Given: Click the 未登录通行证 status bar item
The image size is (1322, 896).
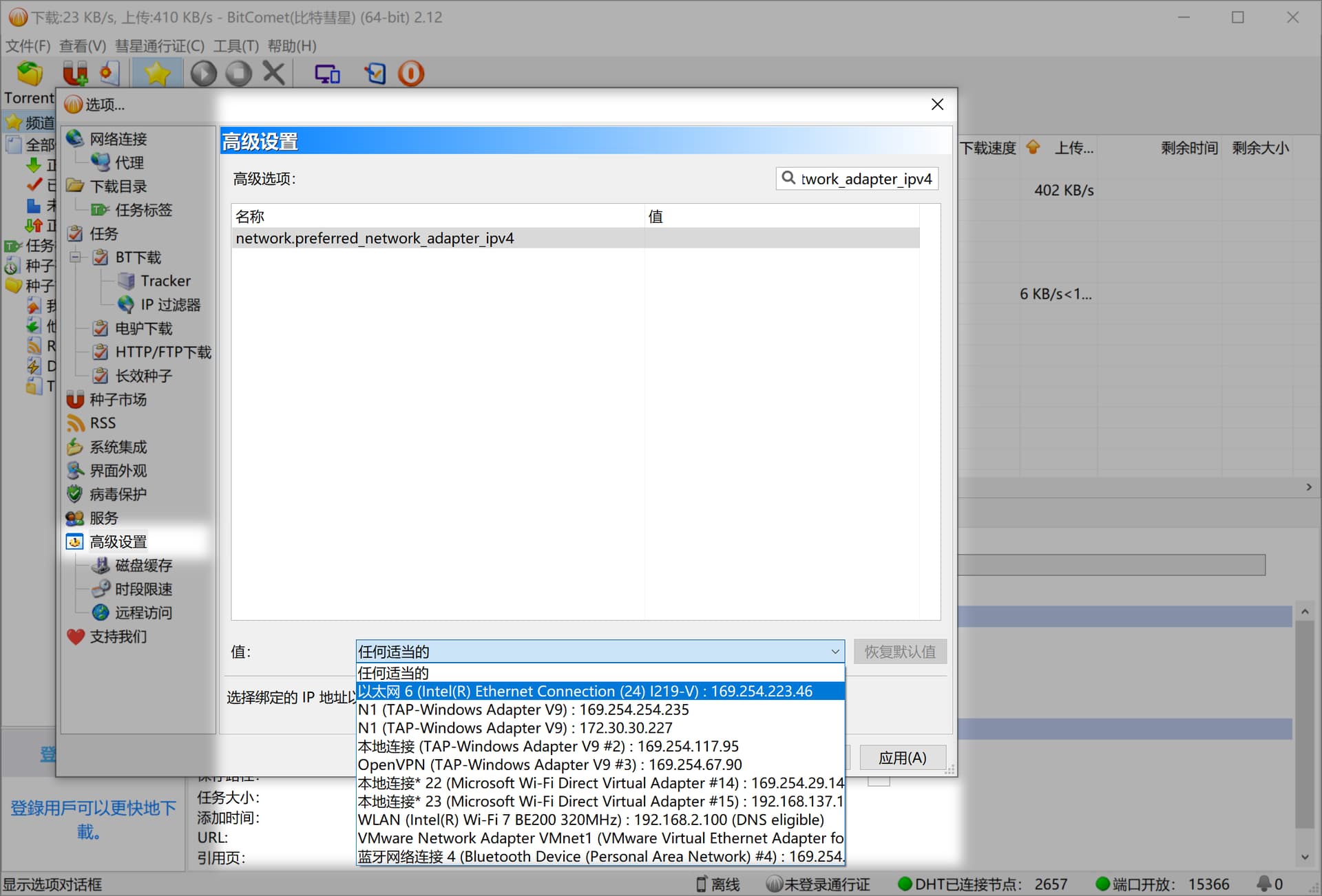Looking at the screenshot, I should (x=819, y=884).
